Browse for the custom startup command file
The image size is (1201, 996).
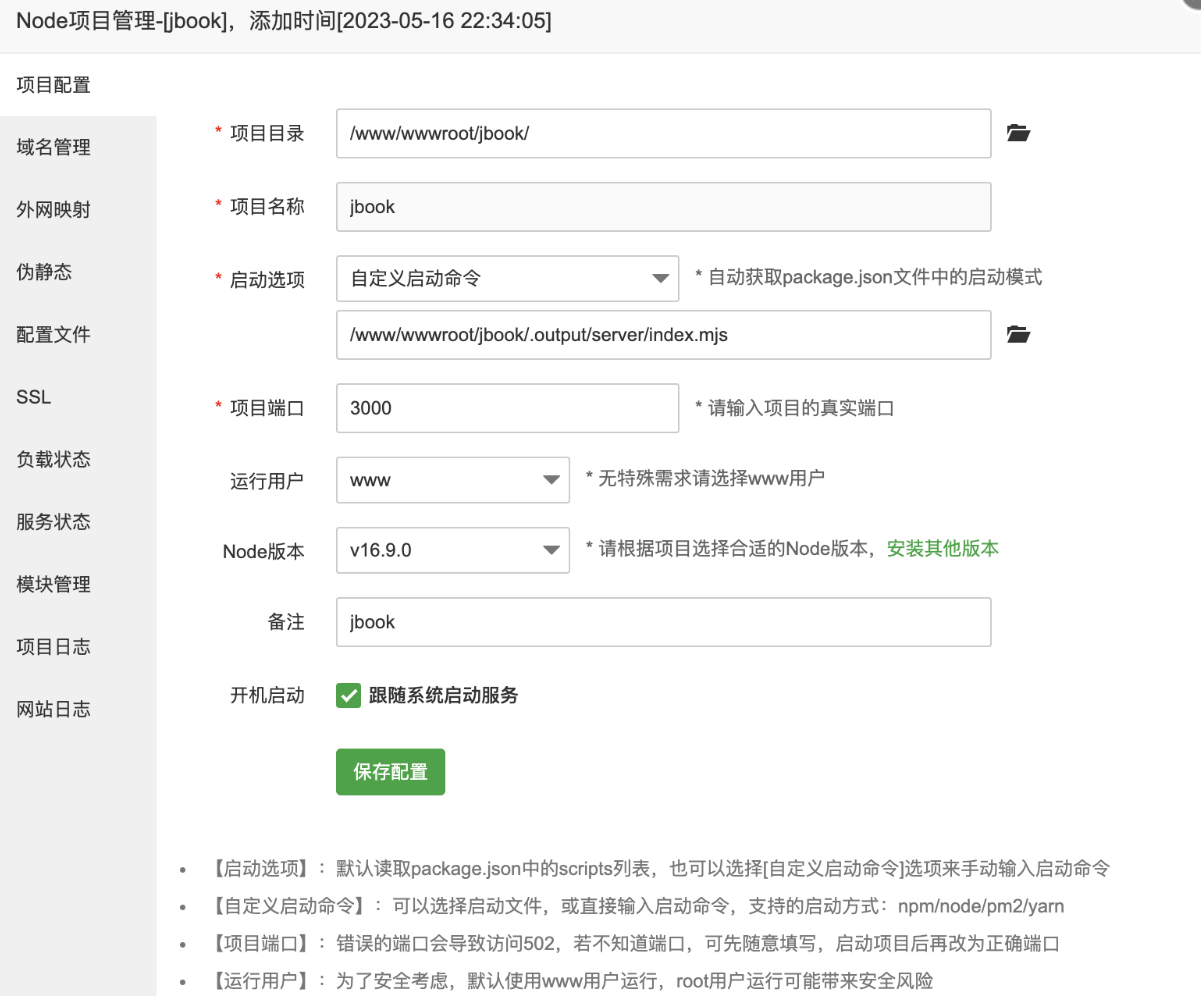tap(1017, 335)
